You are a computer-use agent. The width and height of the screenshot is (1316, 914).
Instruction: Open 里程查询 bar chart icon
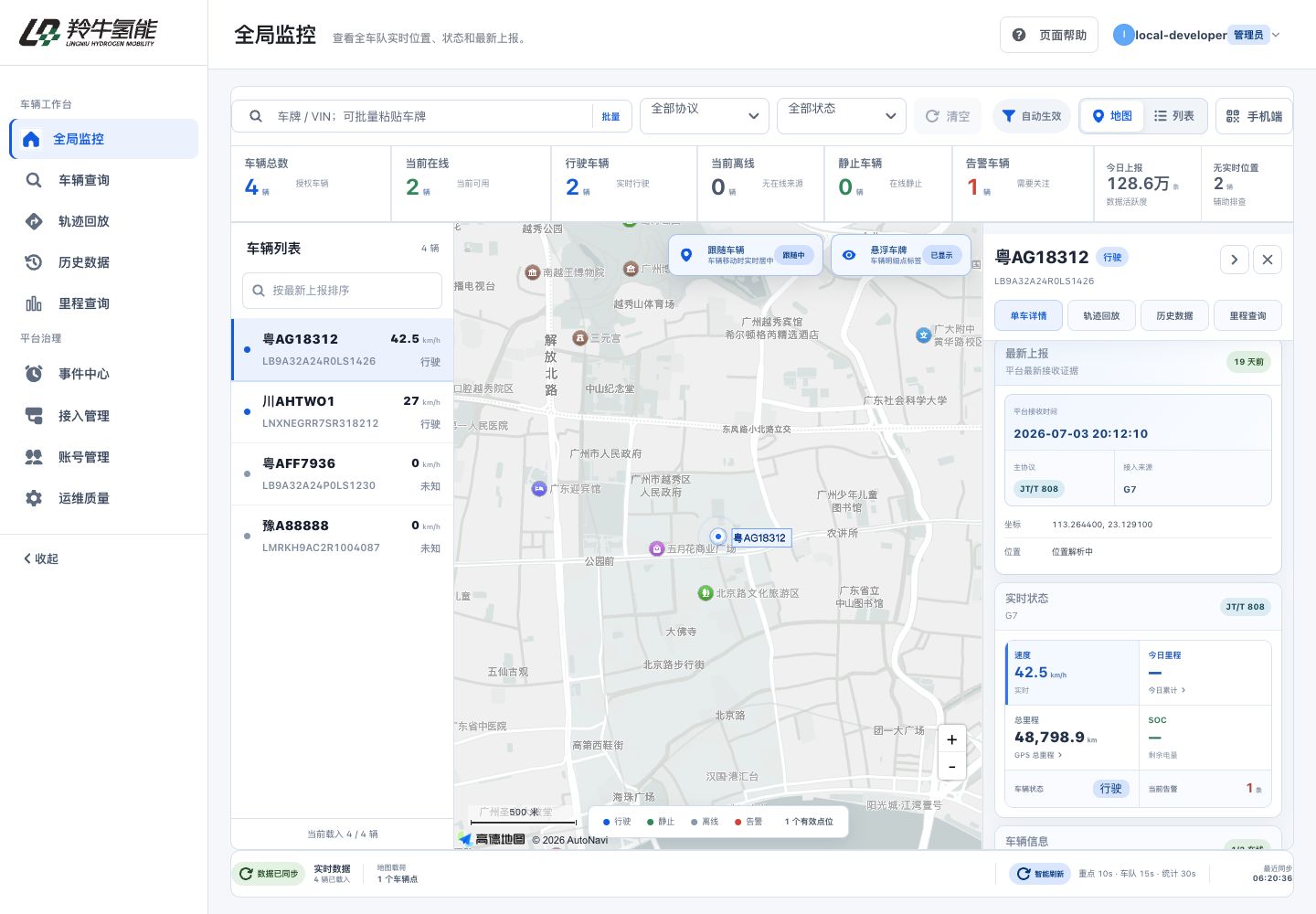tap(34, 303)
